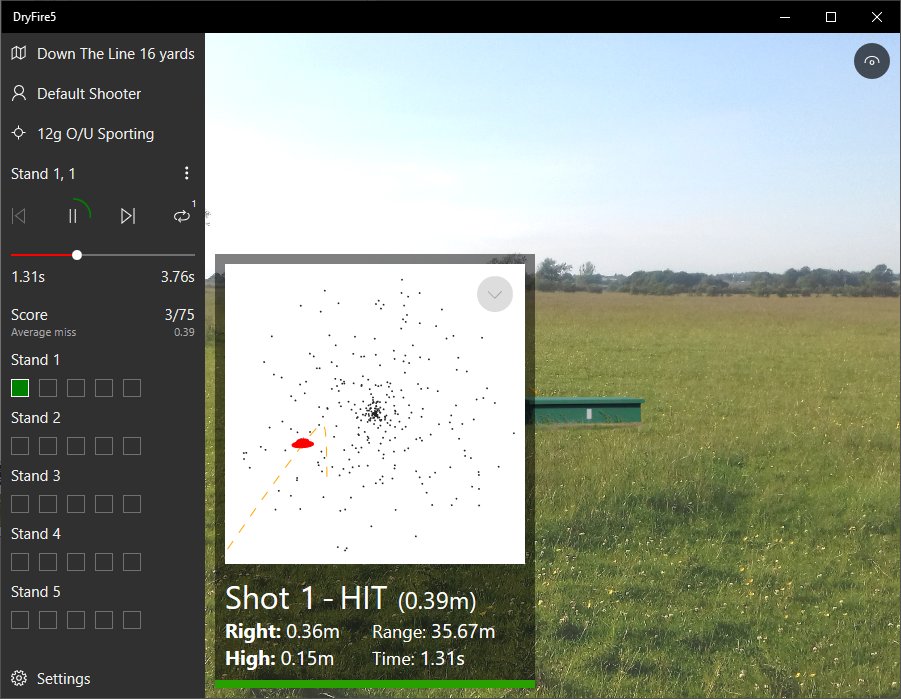Open the Down The Line 16 yards layout
Viewport: 901px width, 699px height.
point(115,54)
